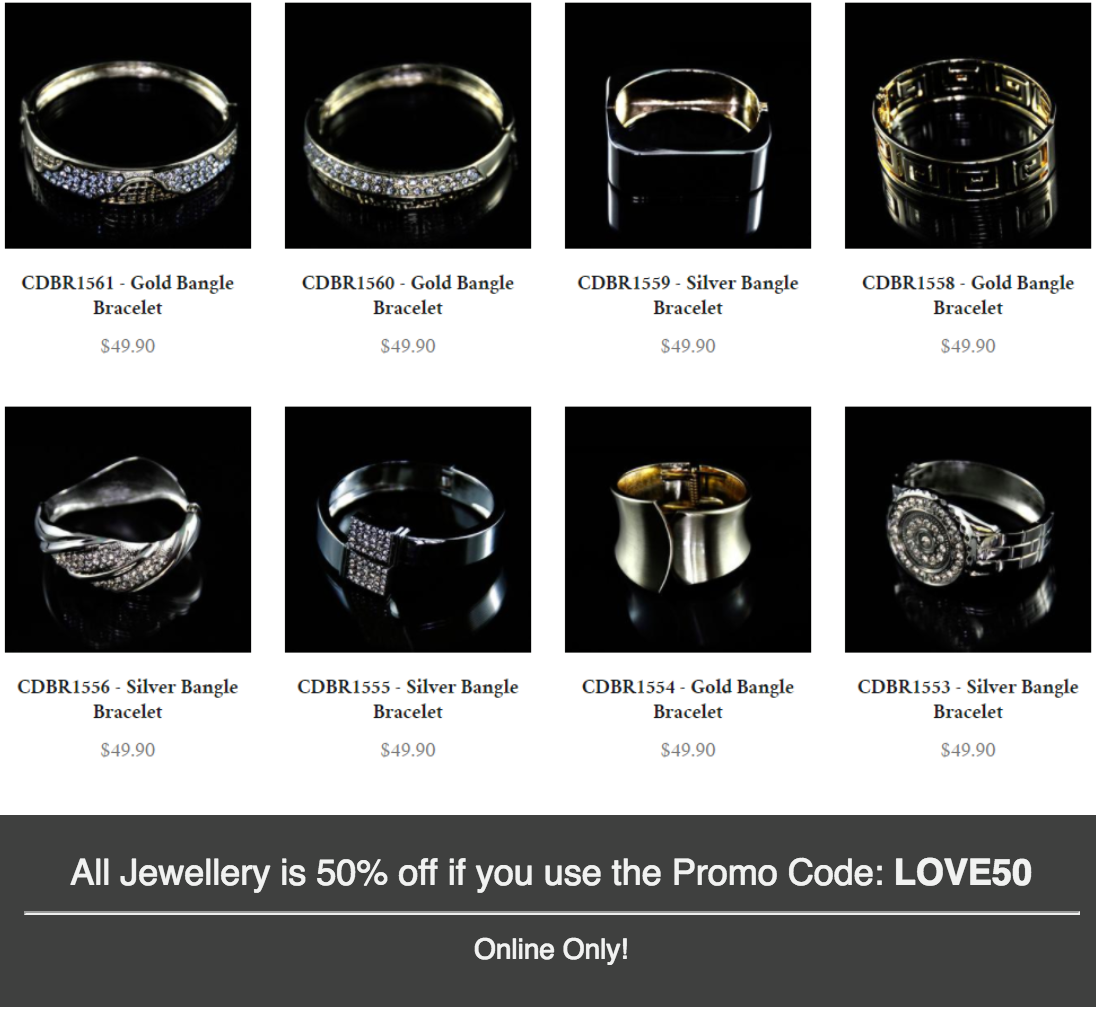View the CDBR1553 silver watch-style bangle photo

click(x=968, y=530)
